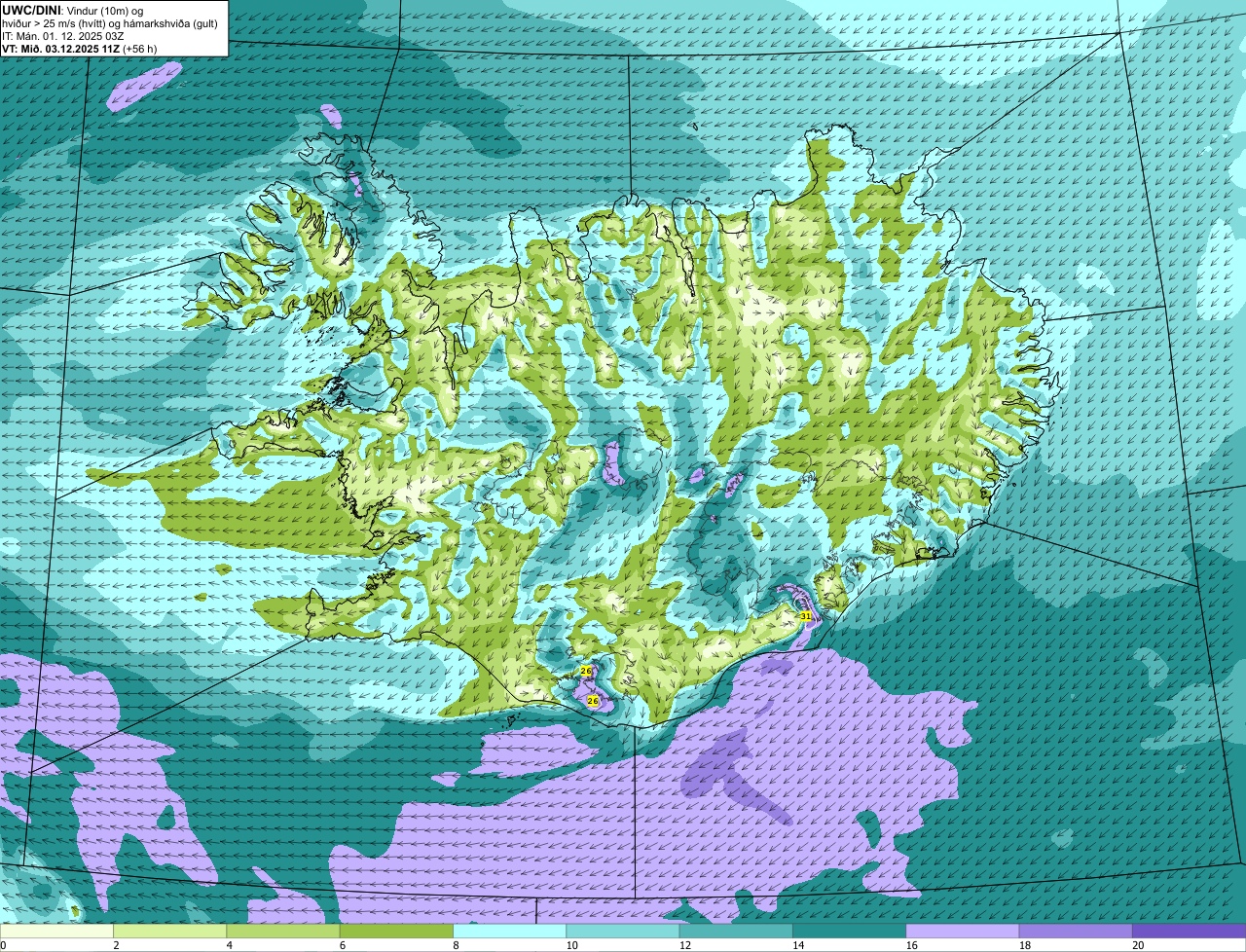This screenshot has width=1246, height=952.
Task: Select the 10–12 m/s light teal swatch
Action: click(623, 932)
